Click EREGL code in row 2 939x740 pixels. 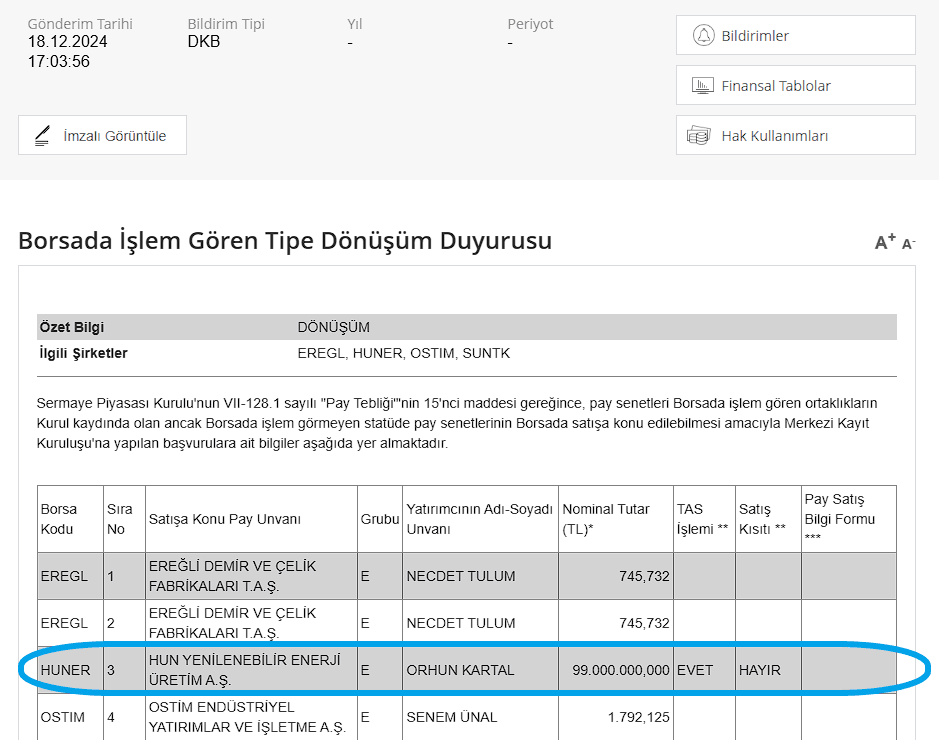(64, 623)
